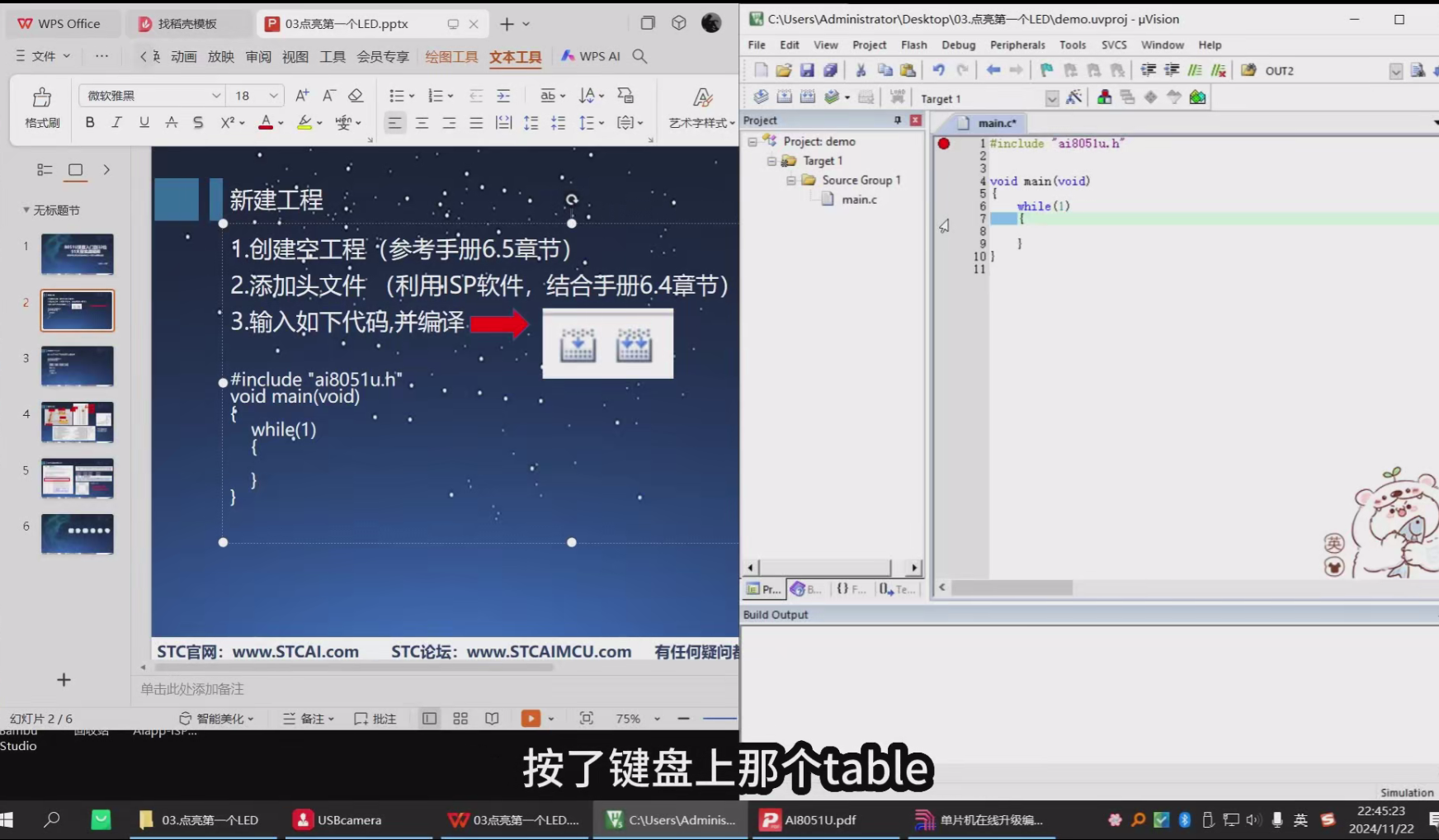Image resolution: width=1439 pixels, height=840 pixels.
Task: Switch to slide sorter grid view
Action: click(460, 719)
